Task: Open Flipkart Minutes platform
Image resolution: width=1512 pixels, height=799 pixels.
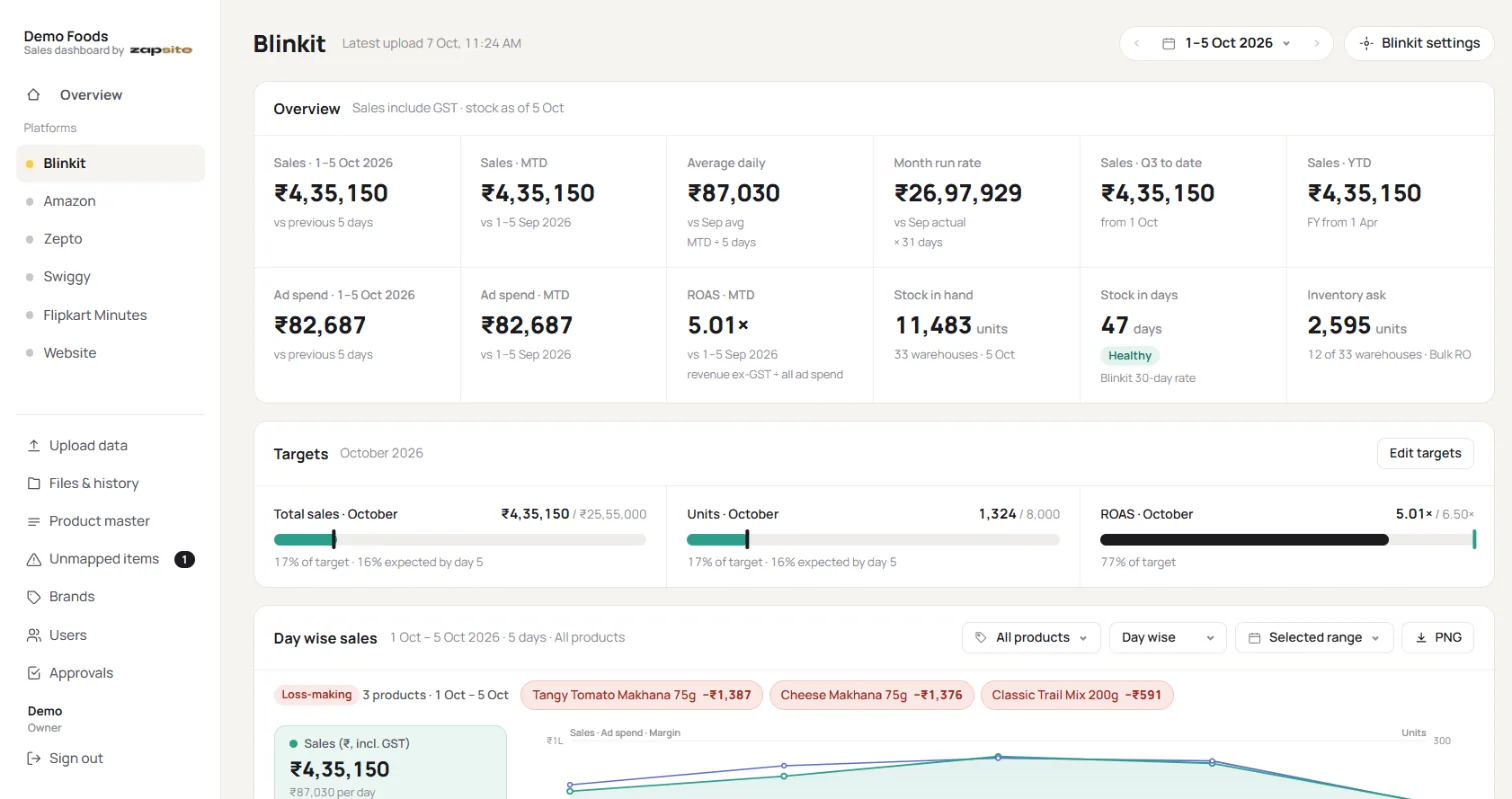Action: tap(110, 316)
